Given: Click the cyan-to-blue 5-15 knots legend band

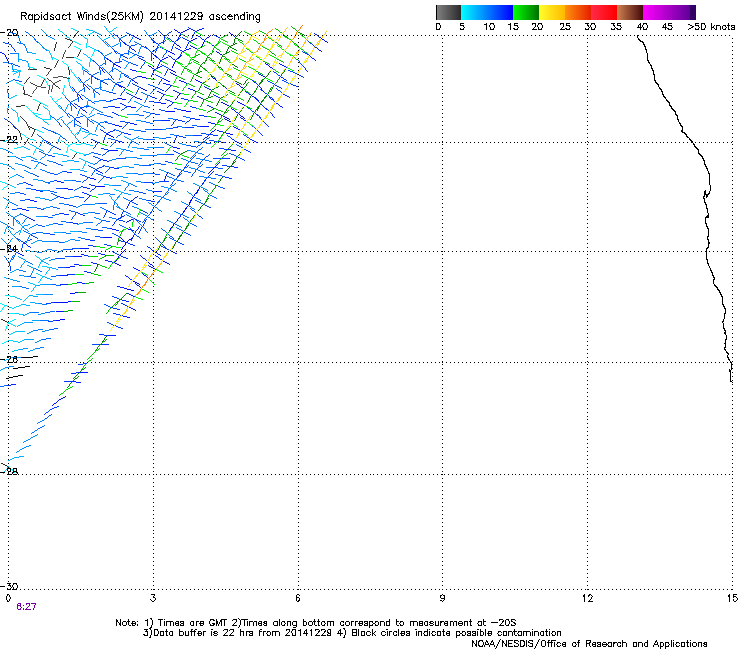Looking at the screenshot, I should coord(487,12).
